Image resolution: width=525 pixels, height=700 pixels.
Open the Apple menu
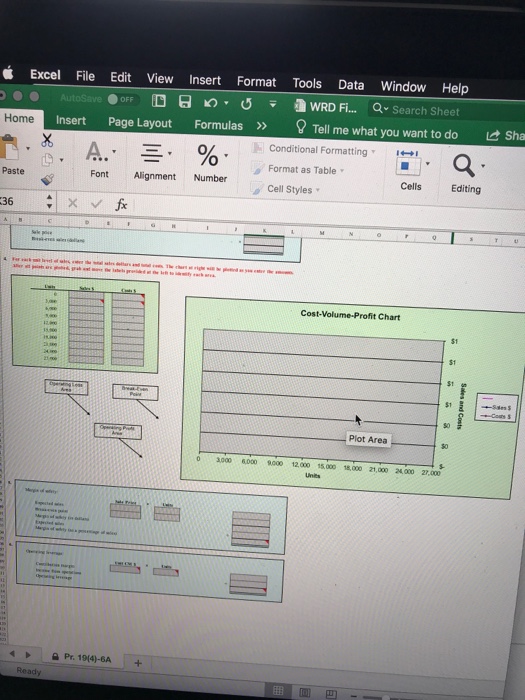coord(8,72)
